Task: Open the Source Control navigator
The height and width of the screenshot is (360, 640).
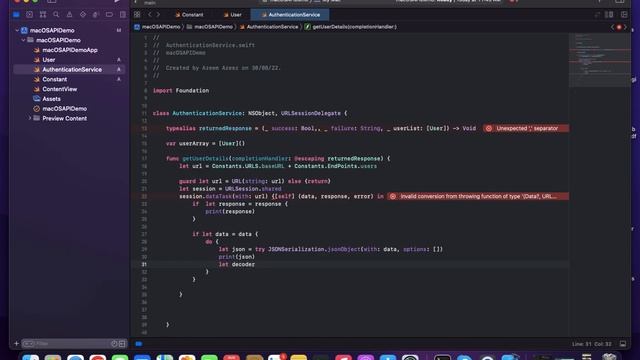Action: pos(29,15)
